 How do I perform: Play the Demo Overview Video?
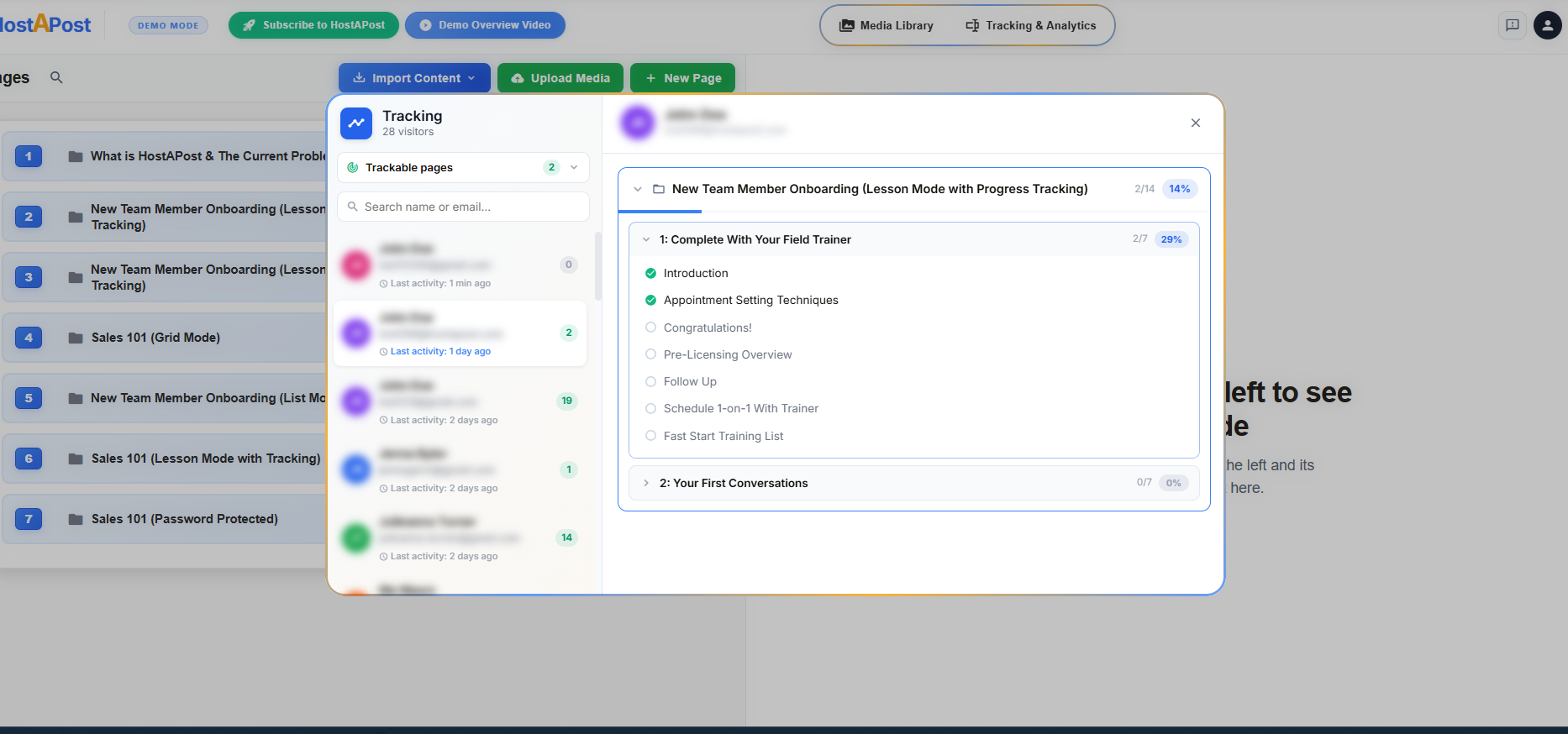(x=485, y=25)
